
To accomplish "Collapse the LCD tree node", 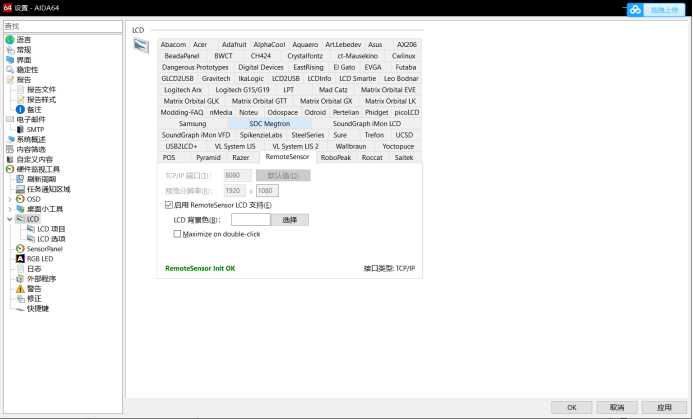I will point(9,218).
